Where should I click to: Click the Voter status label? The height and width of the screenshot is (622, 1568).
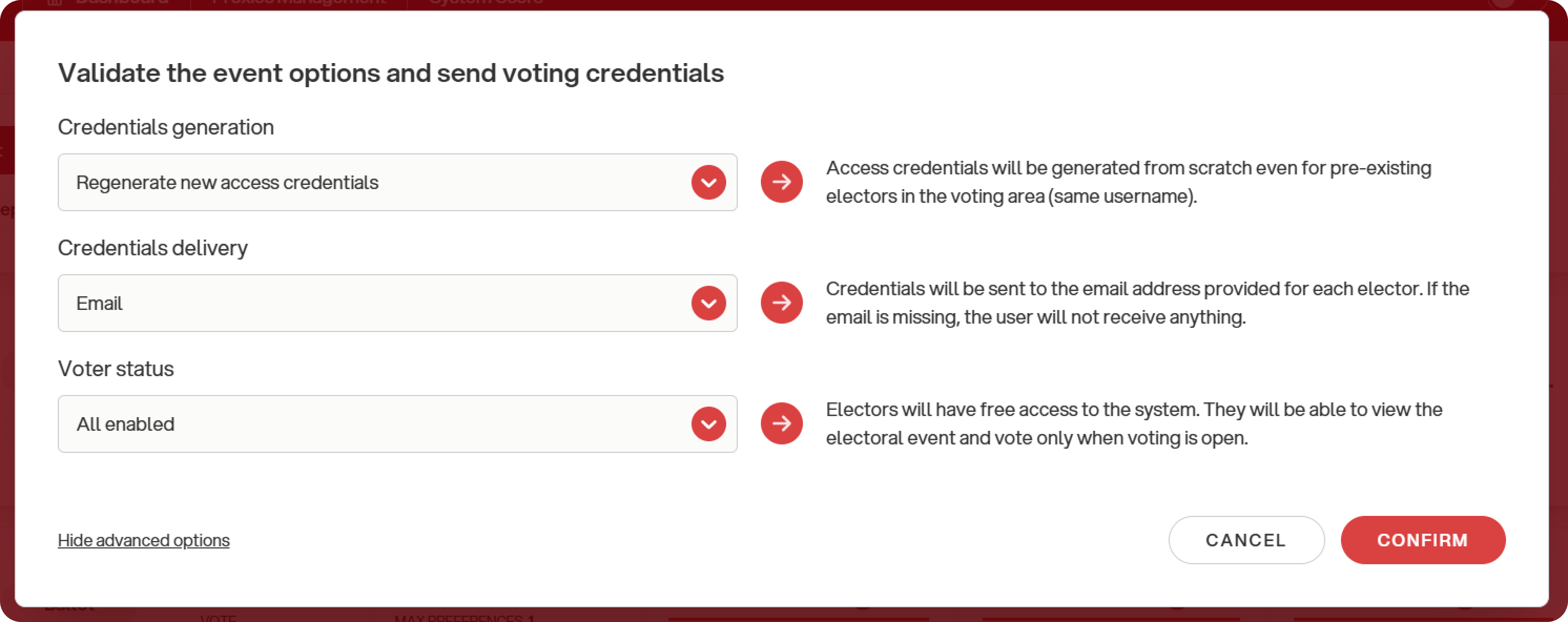(116, 369)
